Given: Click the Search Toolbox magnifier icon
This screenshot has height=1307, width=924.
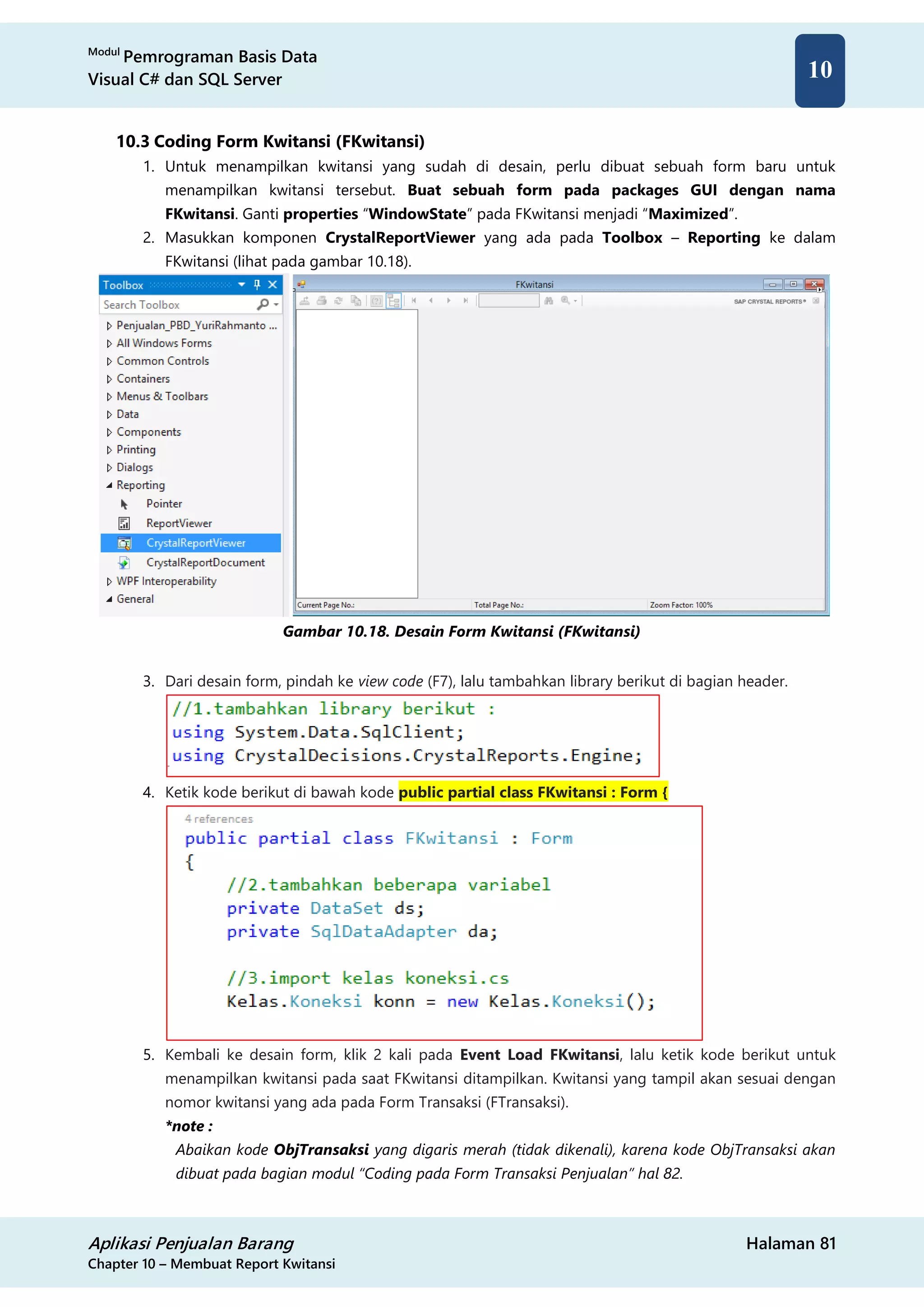Looking at the screenshot, I should [x=263, y=305].
